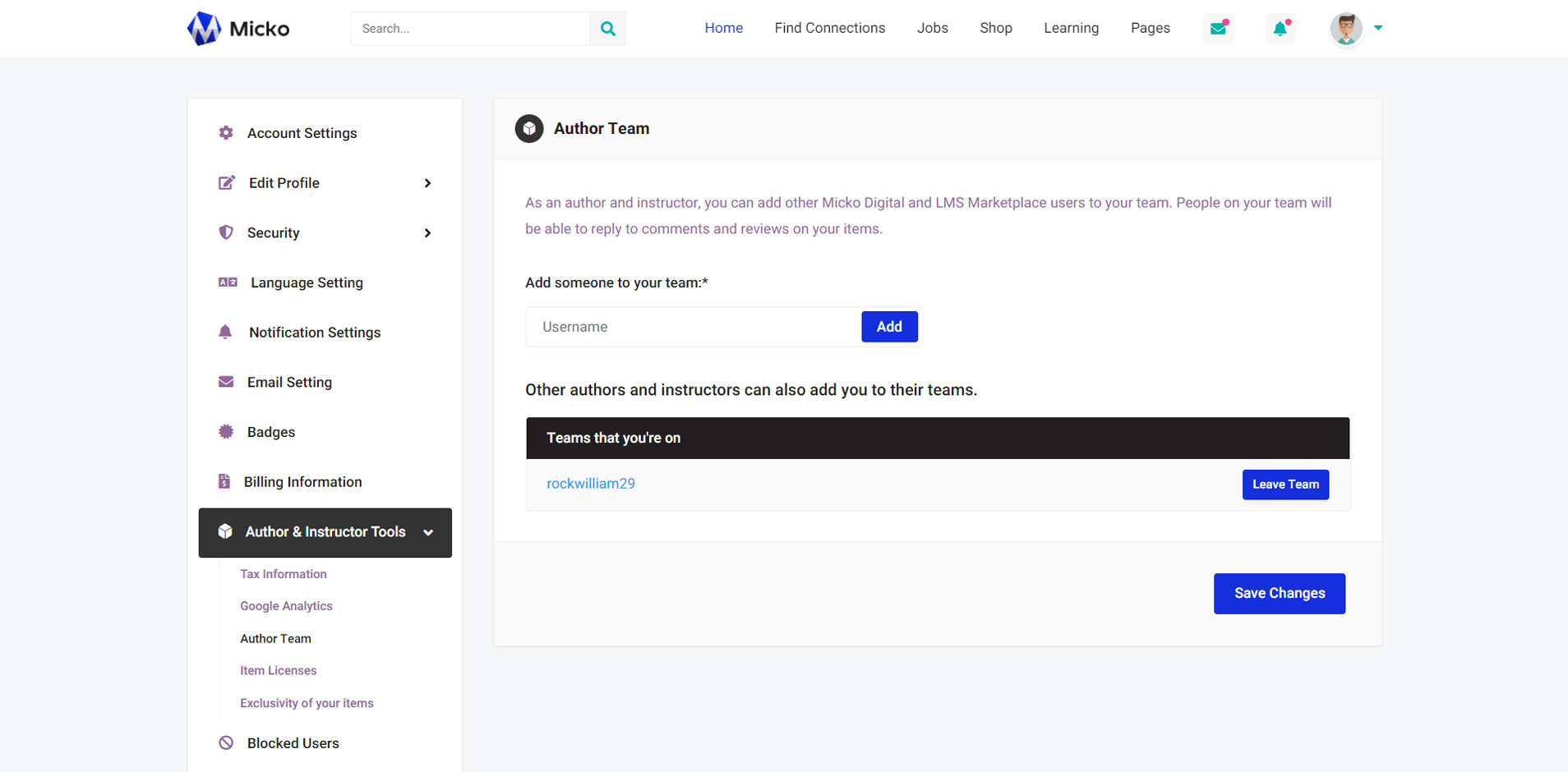Click the Leave Team button

click(x=1284, y=485)
